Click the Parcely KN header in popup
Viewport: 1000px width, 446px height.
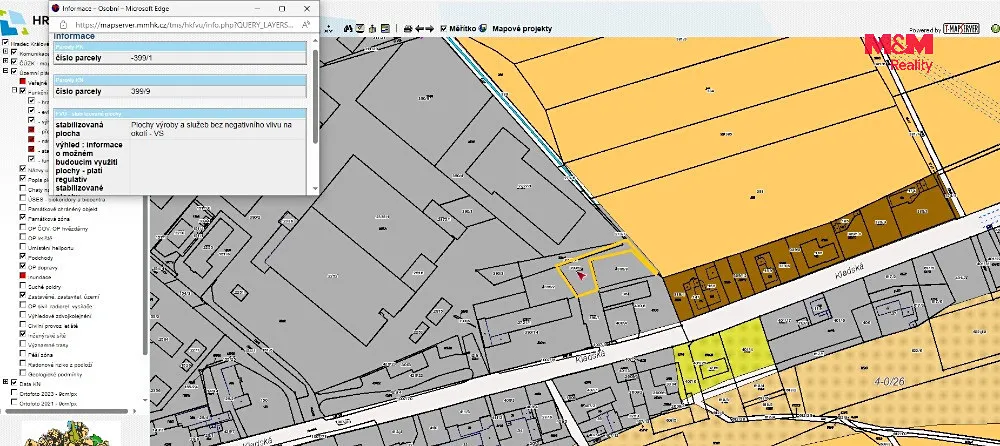(180, 80)
